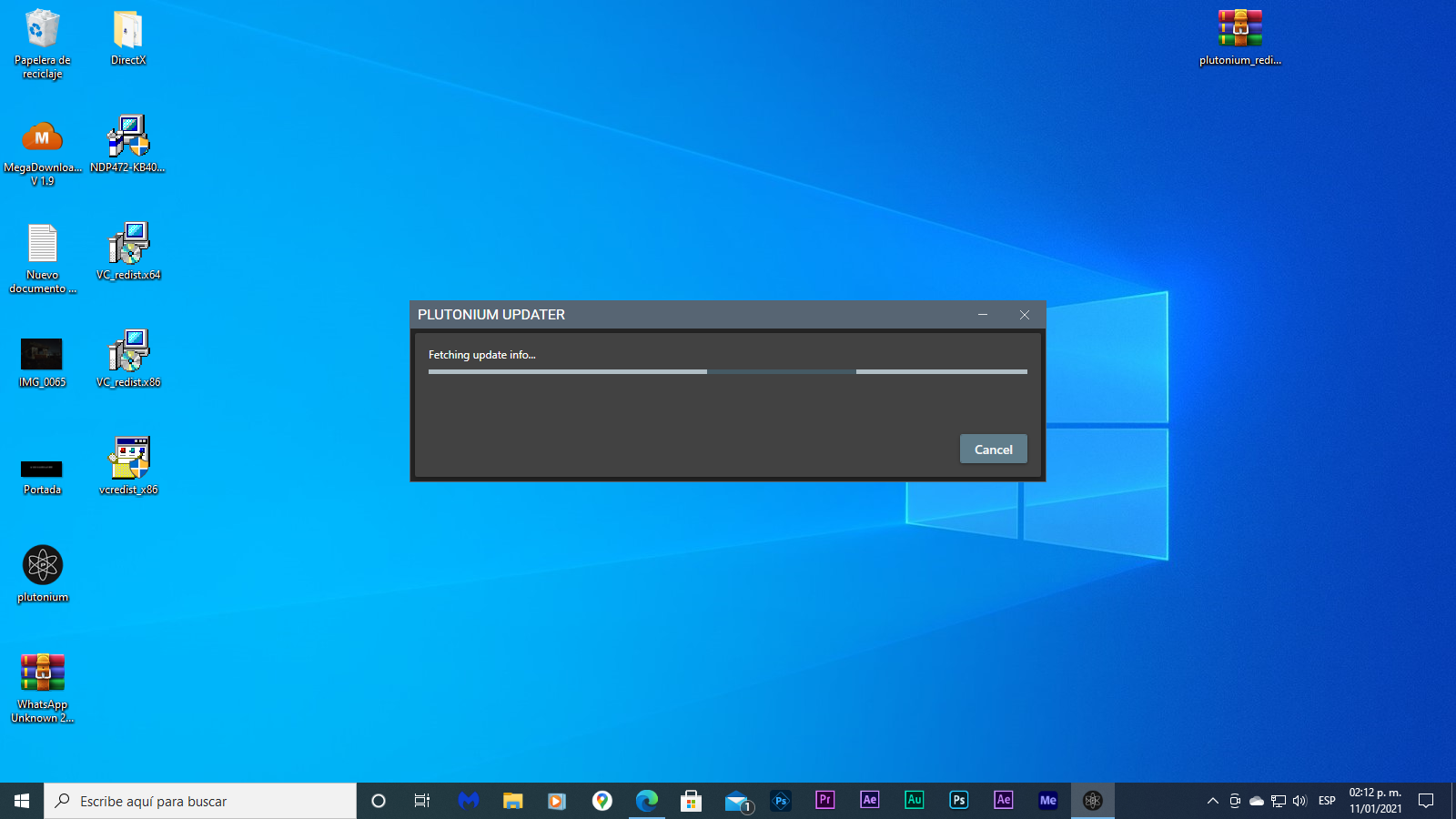Image resolution: width=1456 pixels, height=819 pixels.
Task: Open the clock and calendar flyout
Action: [x=1375, y=801]
